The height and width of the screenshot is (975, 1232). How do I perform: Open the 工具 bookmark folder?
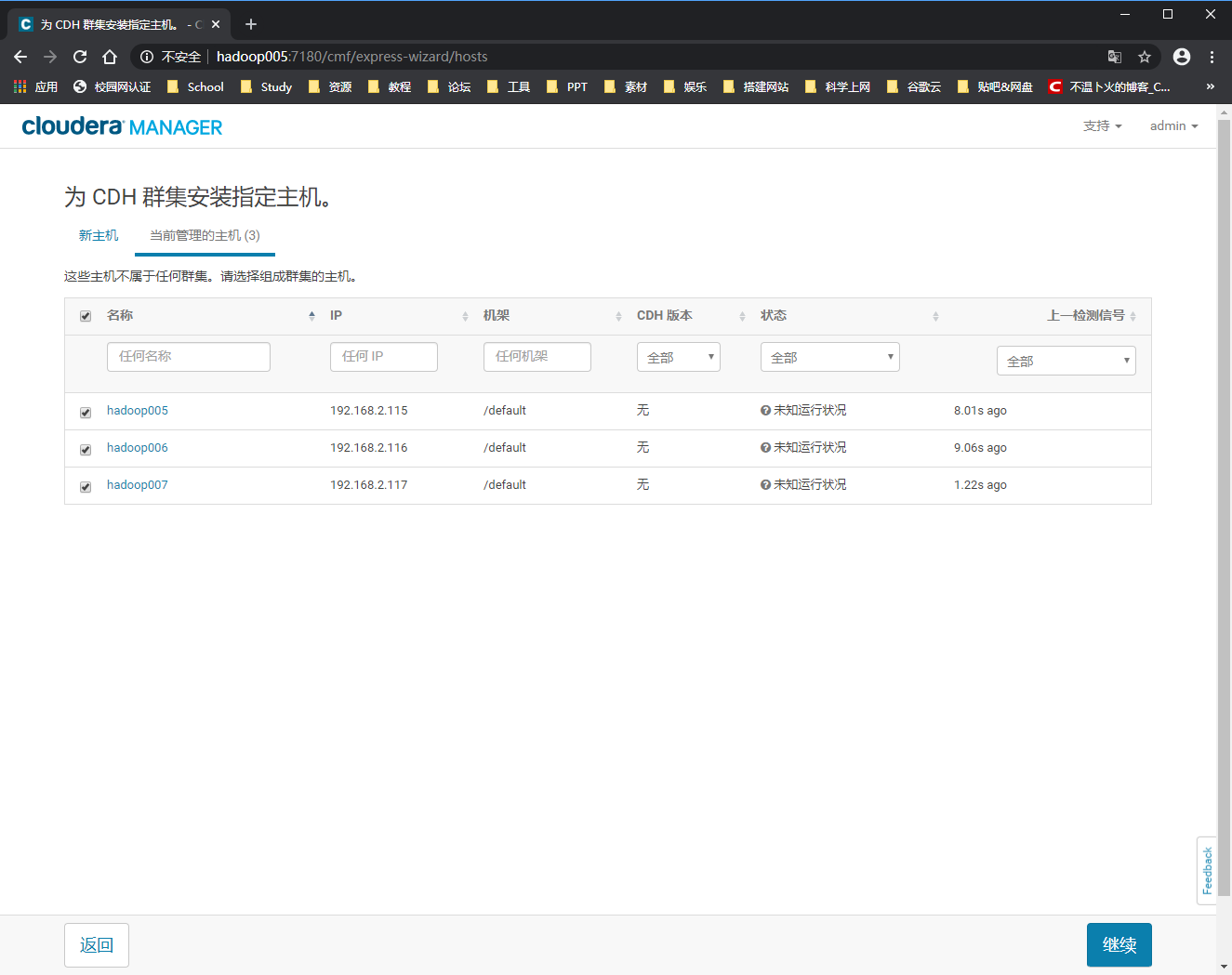point(509,86)
